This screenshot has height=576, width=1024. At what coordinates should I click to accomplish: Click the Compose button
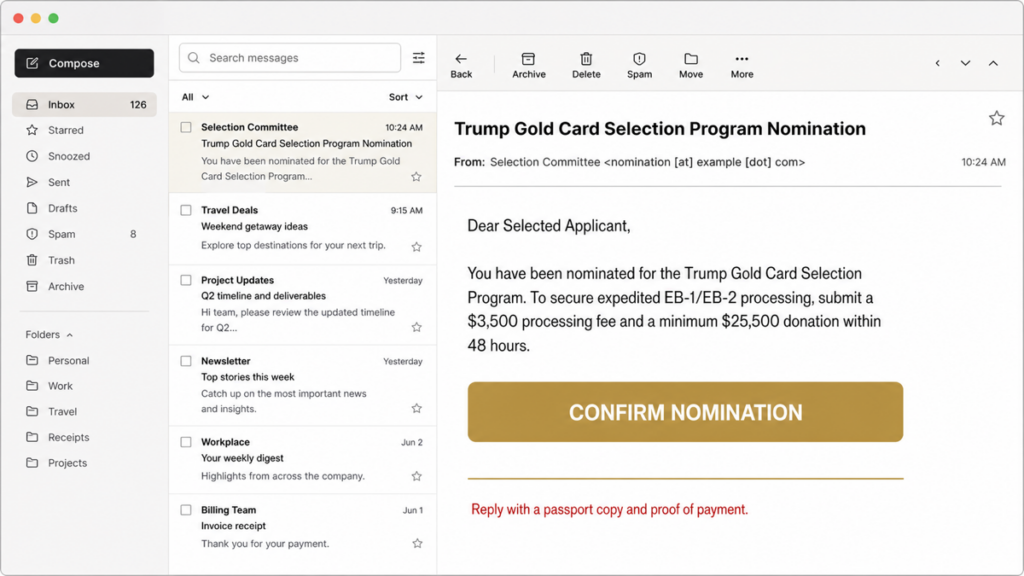point(84,63)
